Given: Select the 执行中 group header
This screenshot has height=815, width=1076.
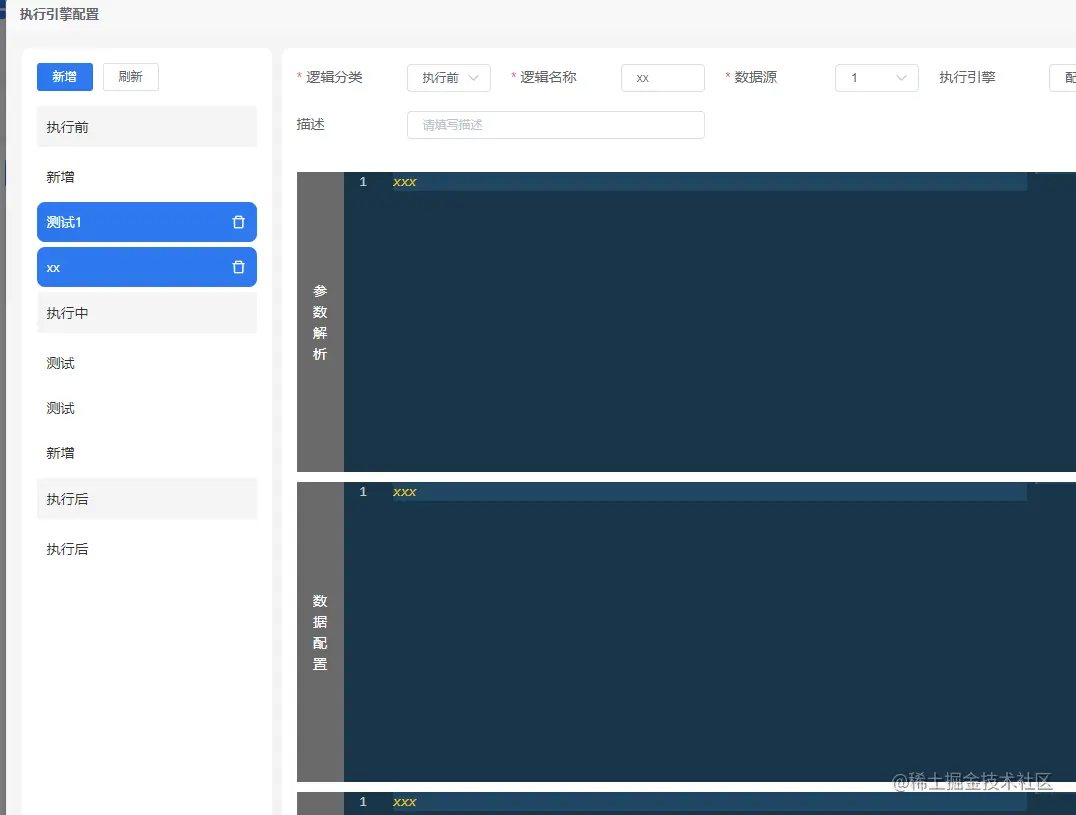Looking at the screenshot, I should (x=147, y=313).
